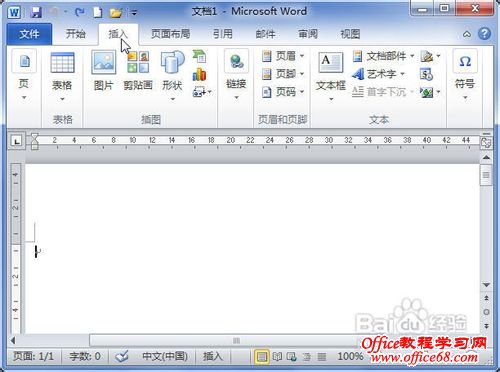Open the 页眉 (Header) dropdown

tap(283, 56)
